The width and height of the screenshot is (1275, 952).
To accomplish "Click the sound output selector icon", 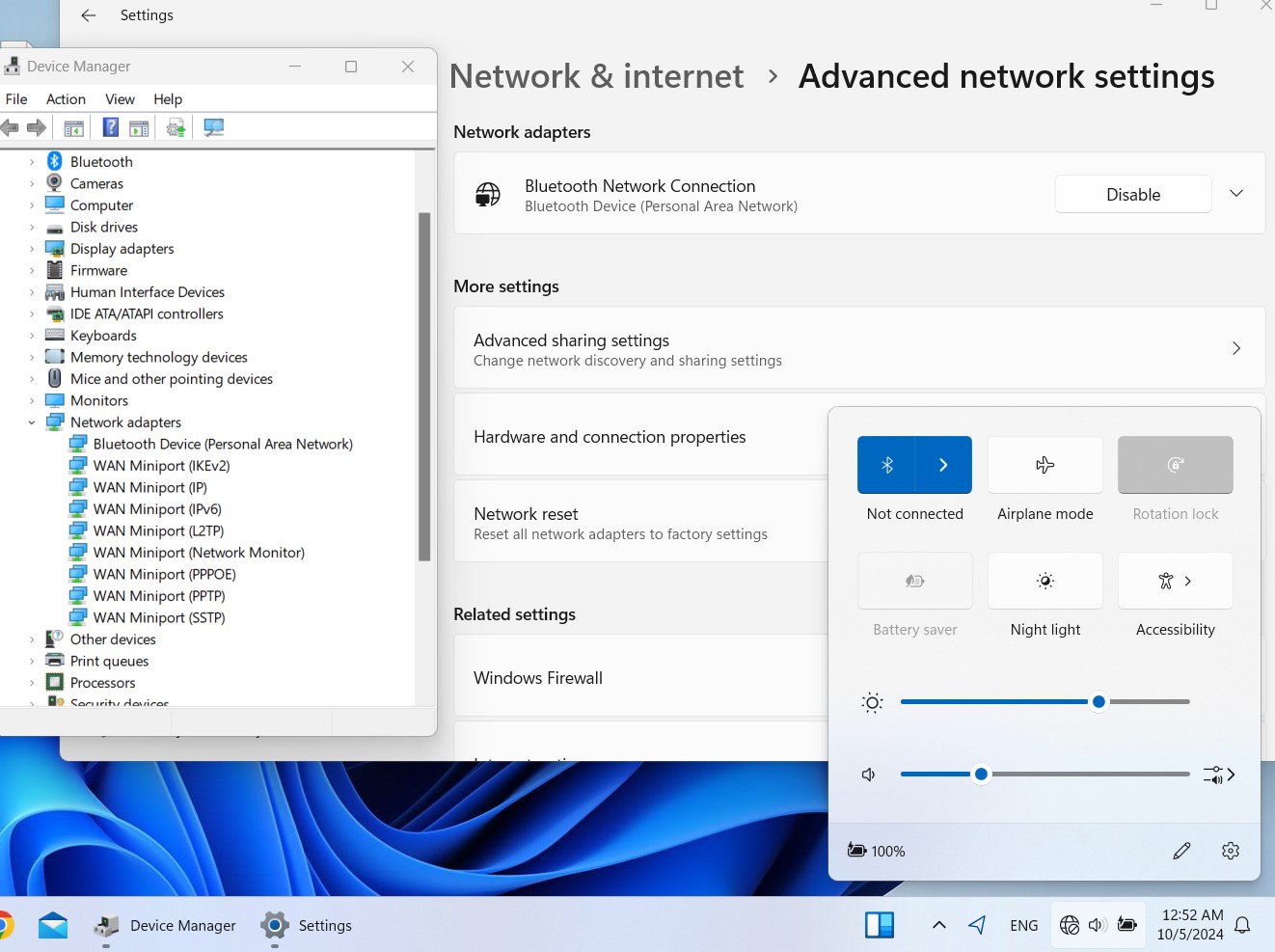I will click(x=1218, y=775).
